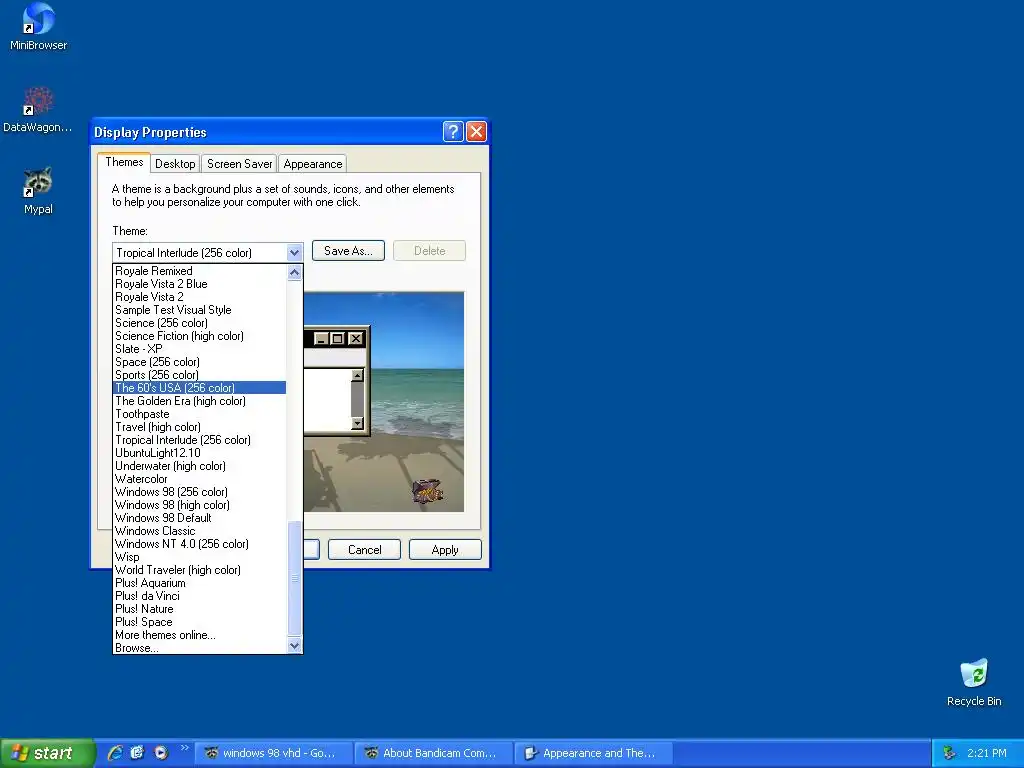Select the Mypal raccoon desktop icon
The image size is (1024, 768).
pyautogui.click(x=38, y=191)
